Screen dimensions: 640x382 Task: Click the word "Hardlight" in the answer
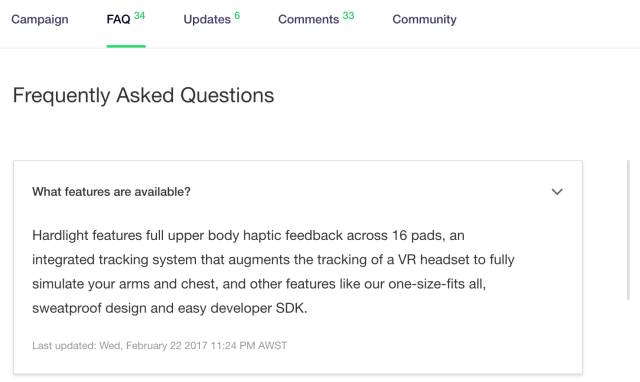pyautogui.click(x=60, y=235)
